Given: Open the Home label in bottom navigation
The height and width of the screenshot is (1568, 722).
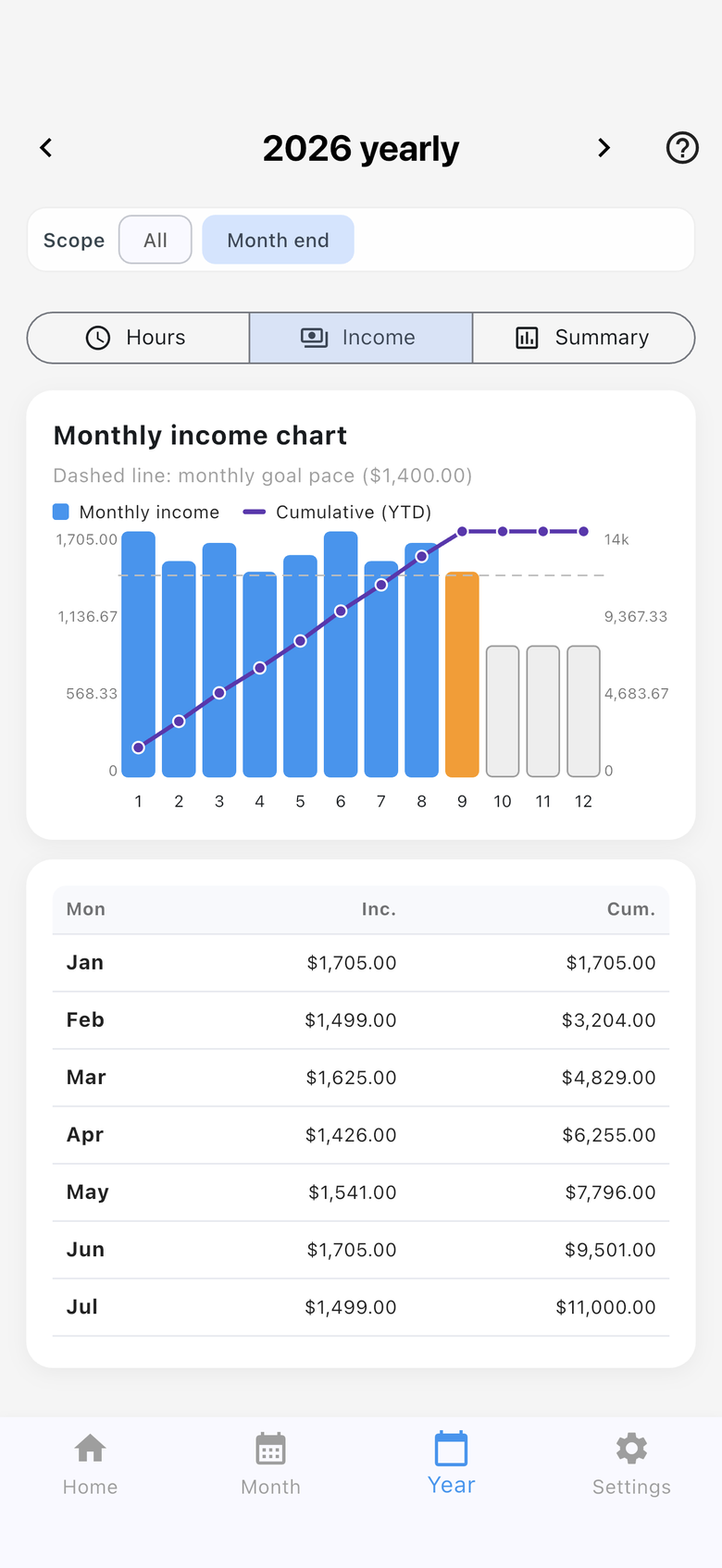Looking at the screenshot, I should (90, 1487).
